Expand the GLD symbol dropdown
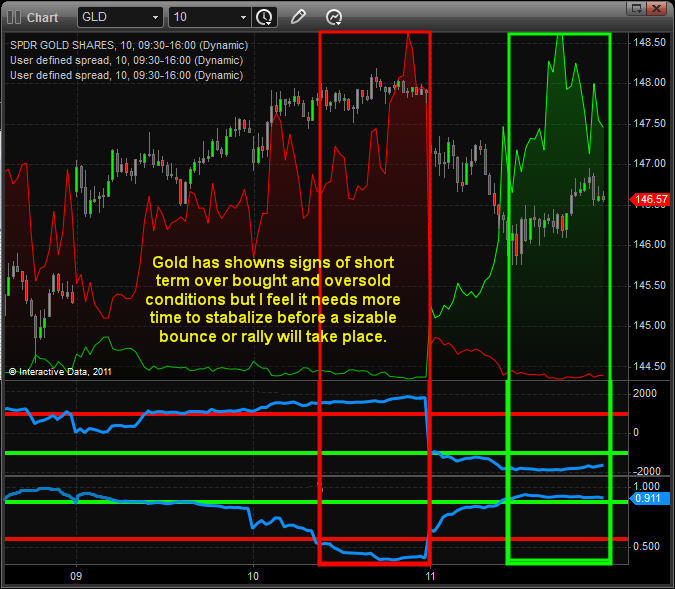 [154, 17]
